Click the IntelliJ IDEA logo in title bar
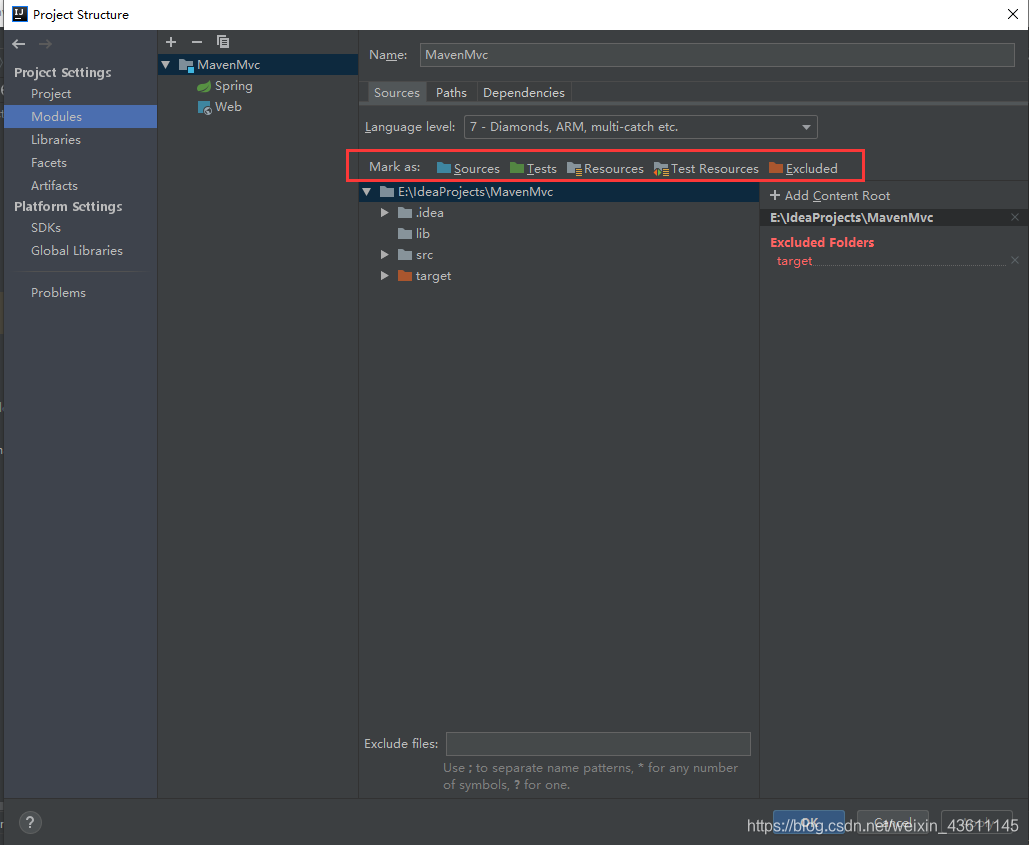1029x845 pixels. [20, 14]
